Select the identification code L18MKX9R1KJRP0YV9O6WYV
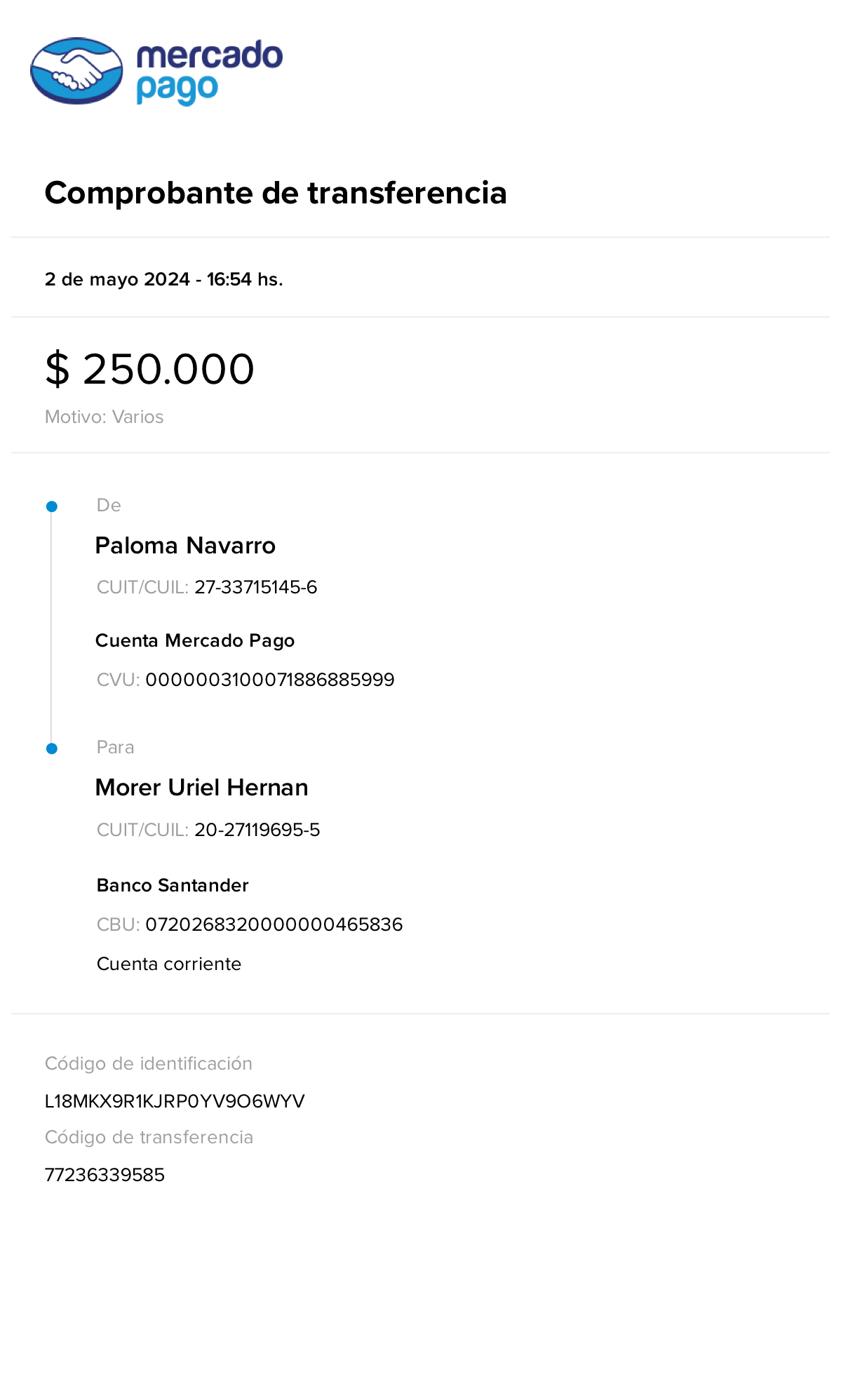Screen dimensions: 841x1400 pyautogui.click(x=175, y=1101)
